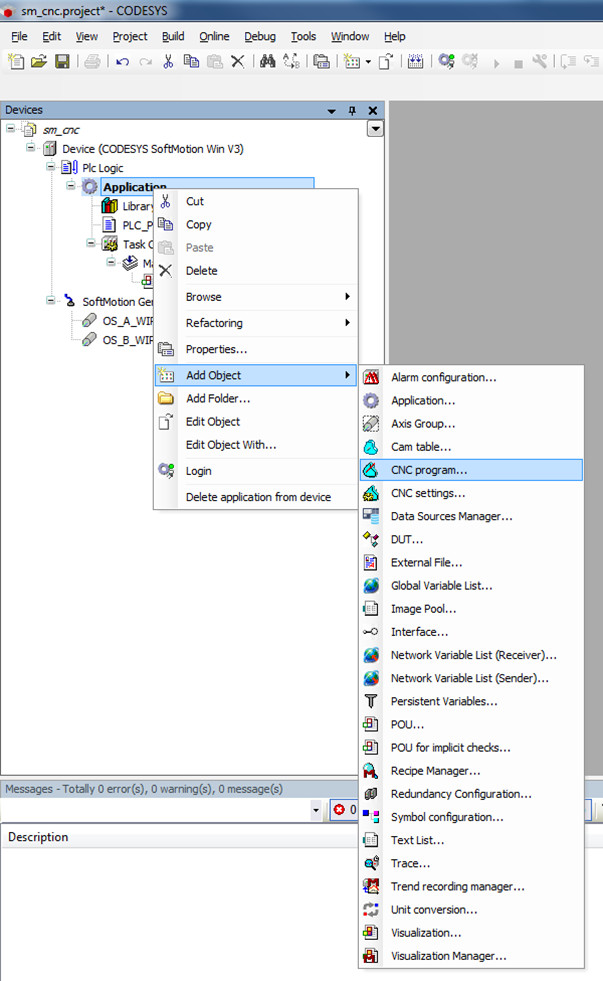Open the Add Object submenu
Image resolution: width=603 pixels, height=981 pixels.
tap(255, 375)
